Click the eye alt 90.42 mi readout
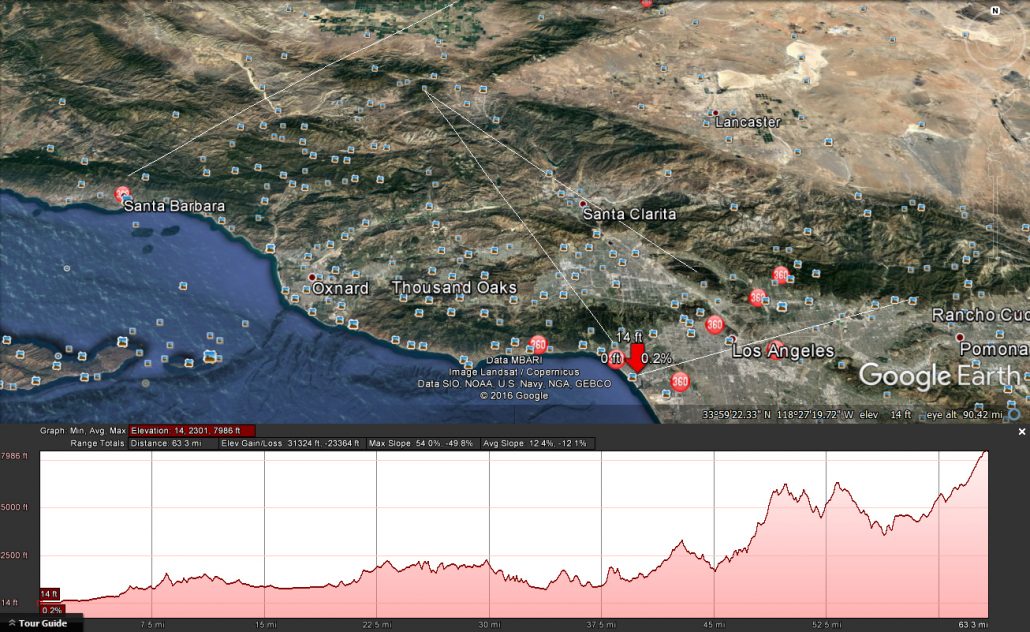Image resolution: width=1030 pixels, height=632 pixels. [x=964, y=415]
